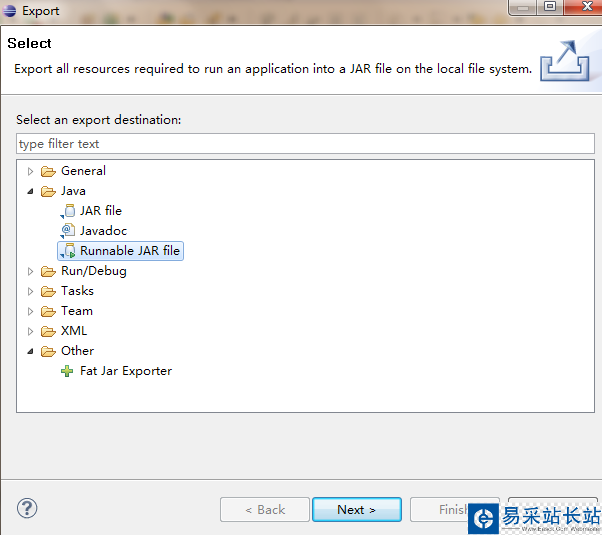The height and width of the screenshot is (535, 602).
Task: Click the General folder icon
Action: pos(48,171)
